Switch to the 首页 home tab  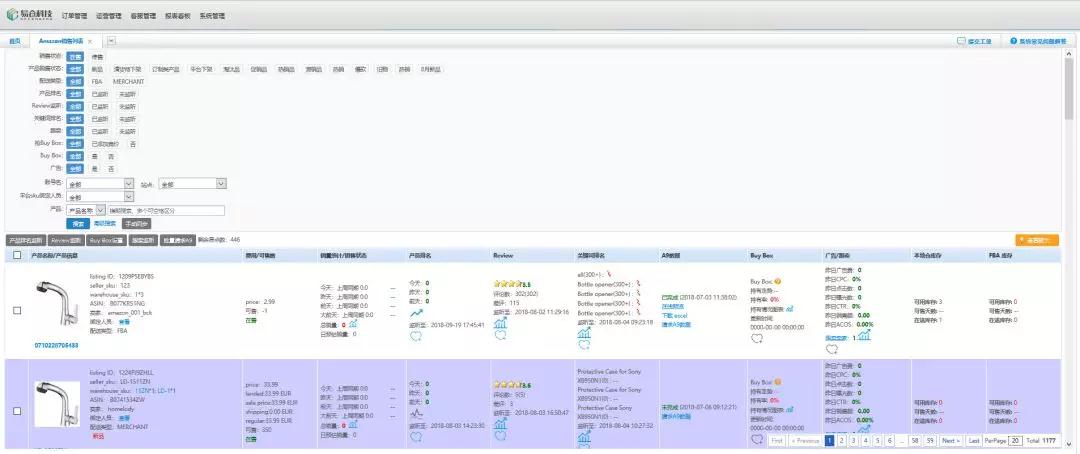click(14, 41)
